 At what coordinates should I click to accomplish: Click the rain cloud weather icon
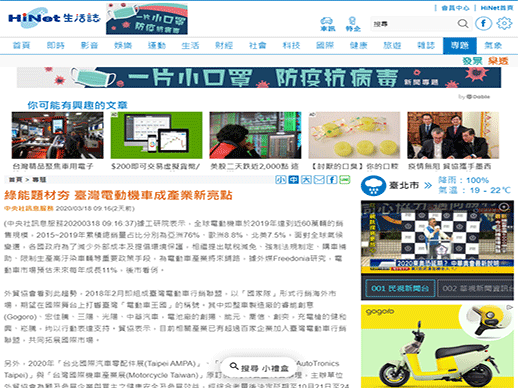click(373, 186)
